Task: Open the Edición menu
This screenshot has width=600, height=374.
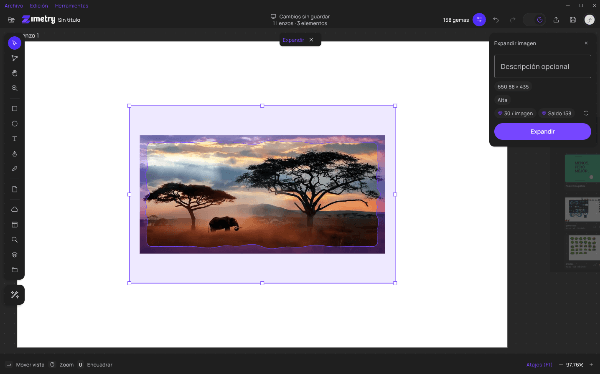Action: [x=39, y=6]
